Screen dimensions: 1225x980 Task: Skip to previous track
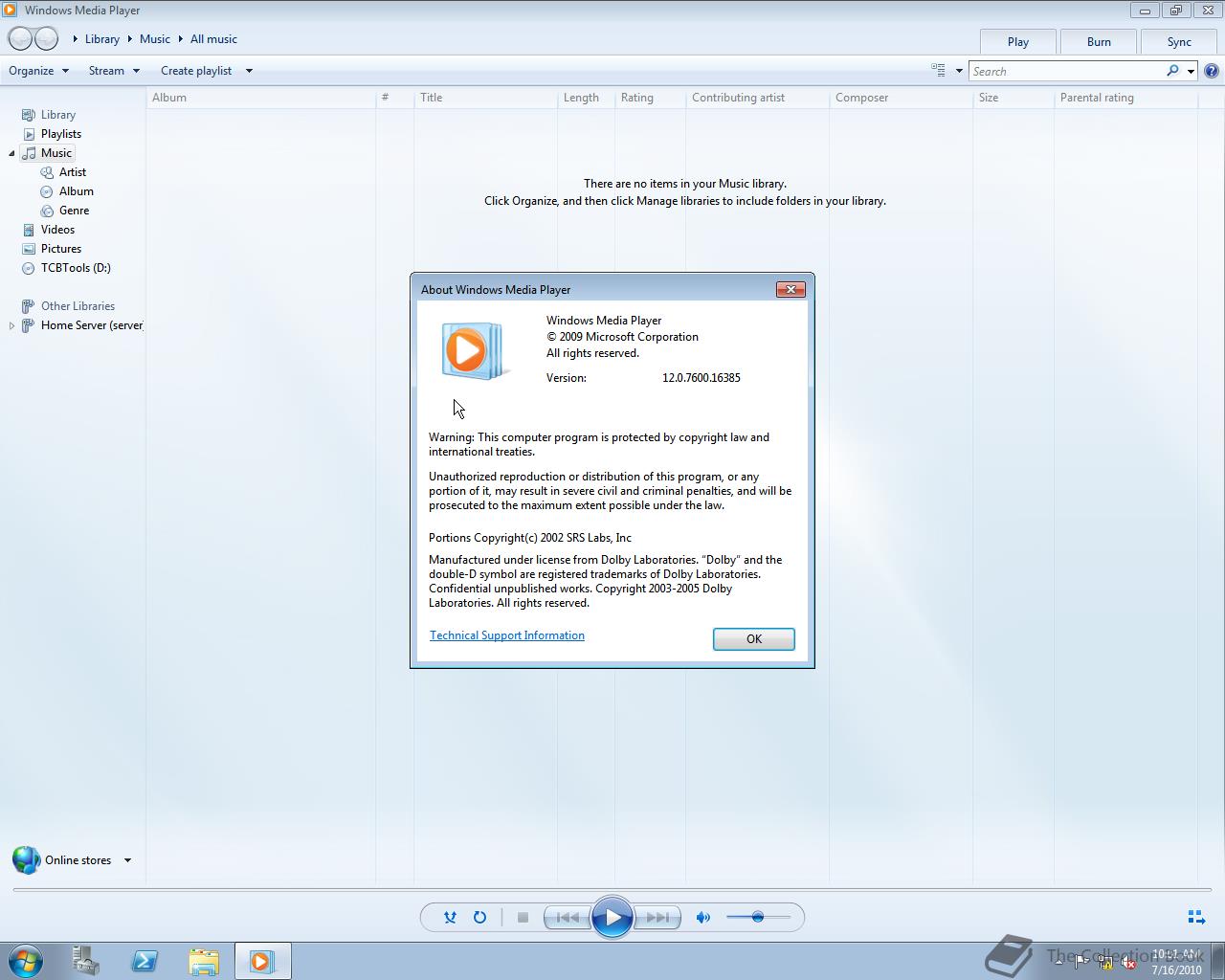click(x=568, y=917)
